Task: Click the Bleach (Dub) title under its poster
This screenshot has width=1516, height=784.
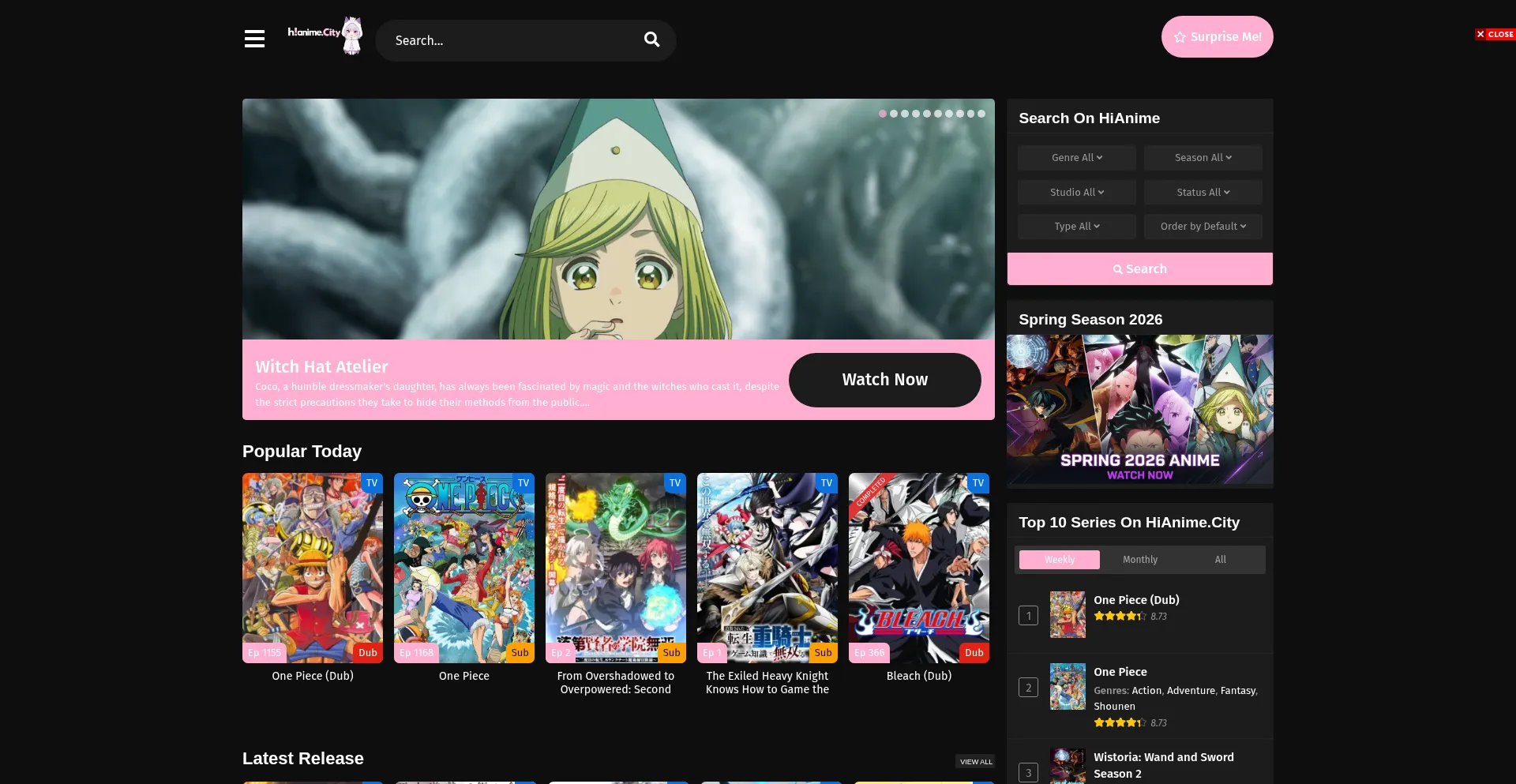Action: click(x=919, y=676)
